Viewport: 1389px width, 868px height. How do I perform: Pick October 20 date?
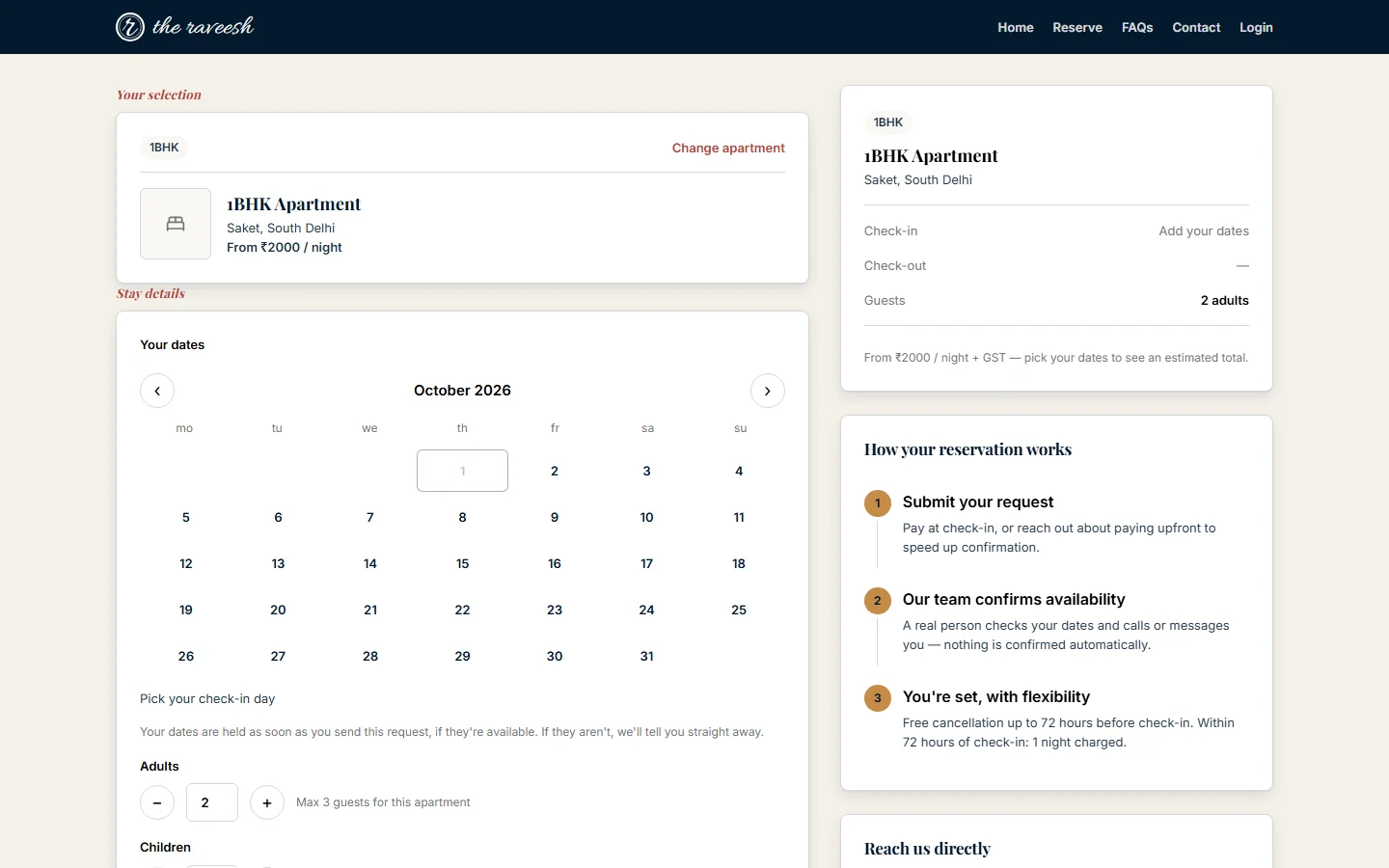(x=278, y=610)
